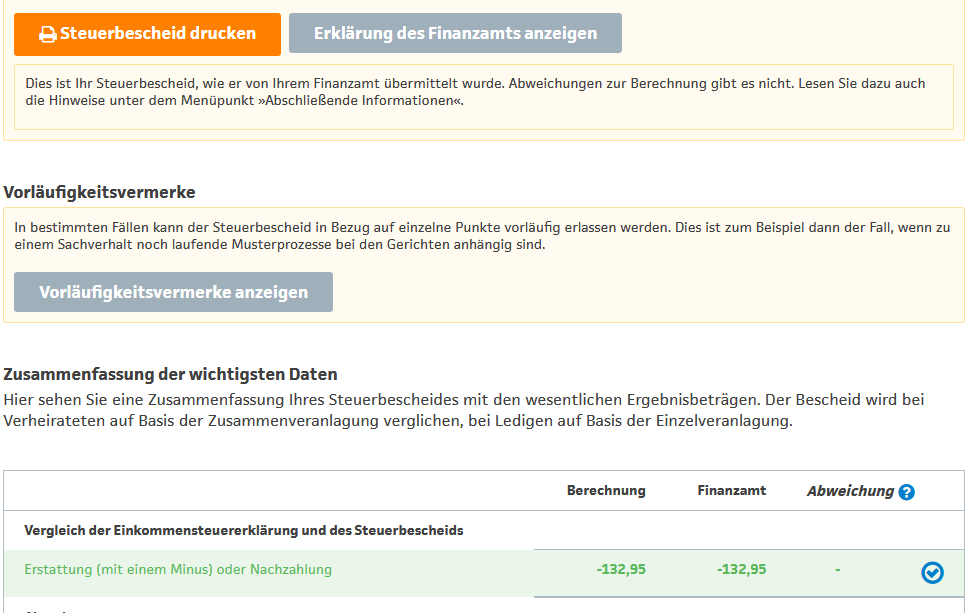Open Vorläufigkeitsvermerke anzeigen
This screenshot has width=975, height=613.
173,292
